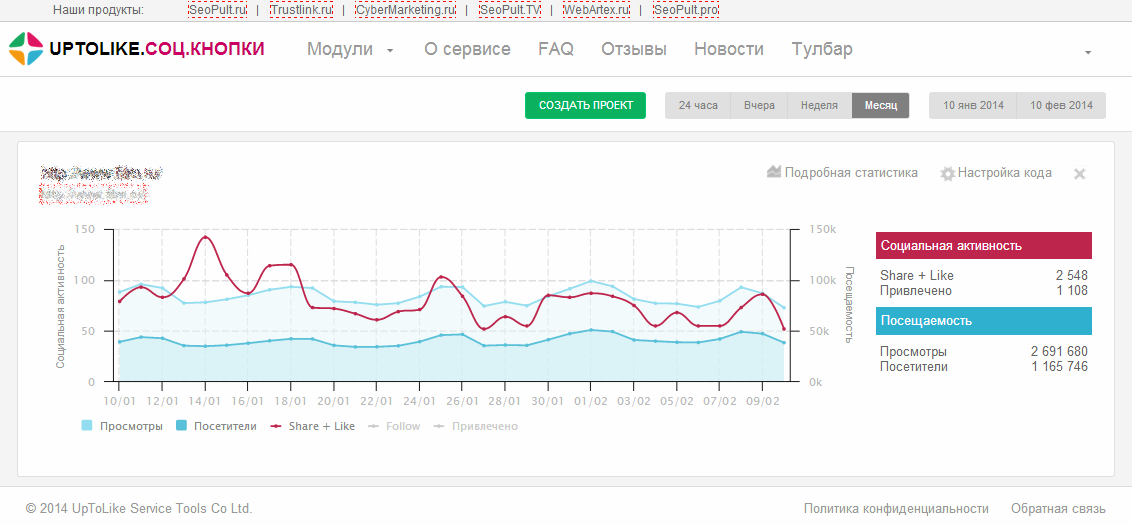This screenshot has height=525, width=1132.
Task: Click the Просмотры value 2 691 680
Action: pyautogui.click(x=1059, y=352)
